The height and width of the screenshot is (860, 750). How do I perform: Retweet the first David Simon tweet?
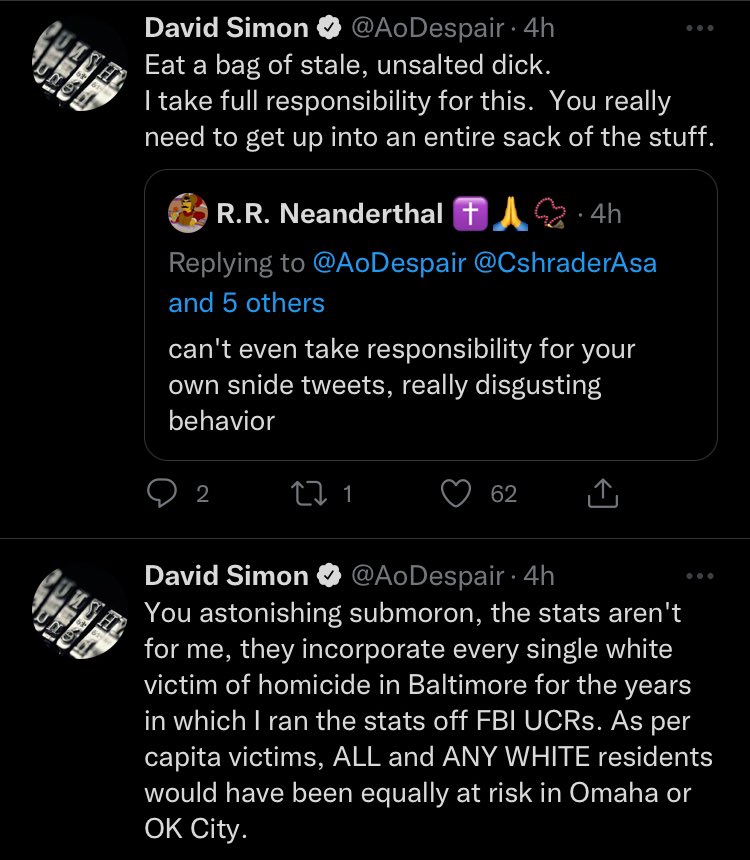[x=309, y=493]
